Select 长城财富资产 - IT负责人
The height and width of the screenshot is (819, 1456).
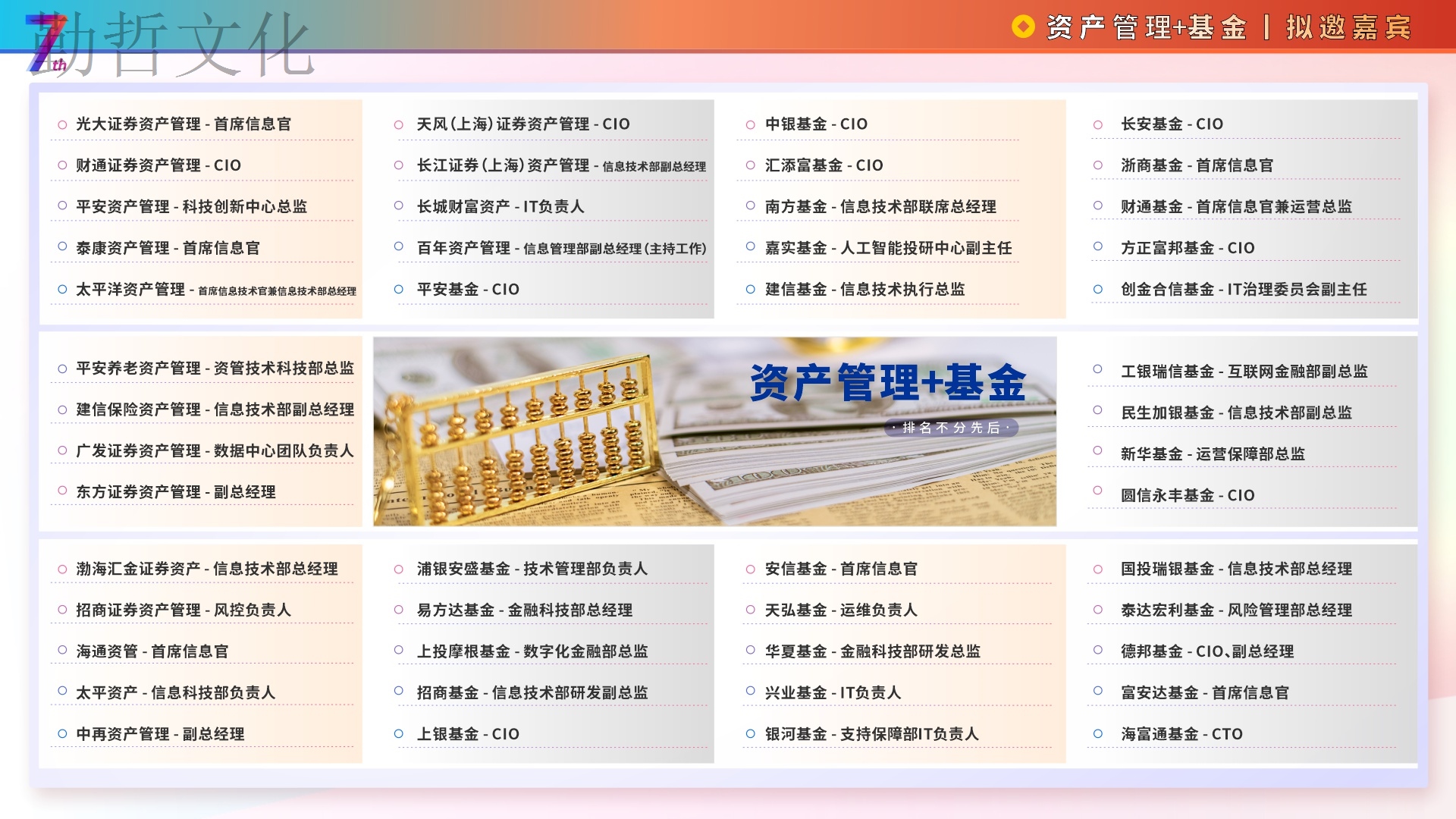(500, 207)
